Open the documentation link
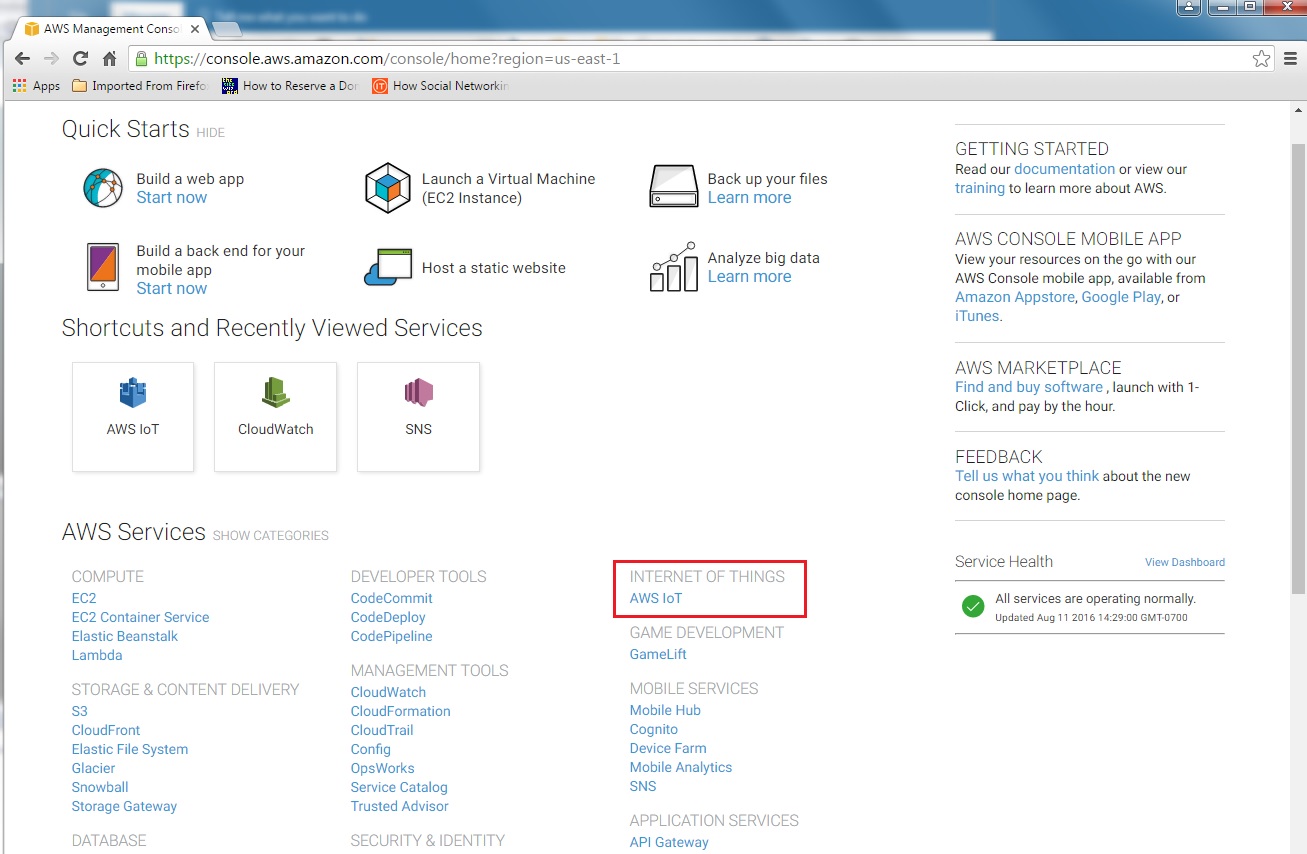 [1064, 170]
